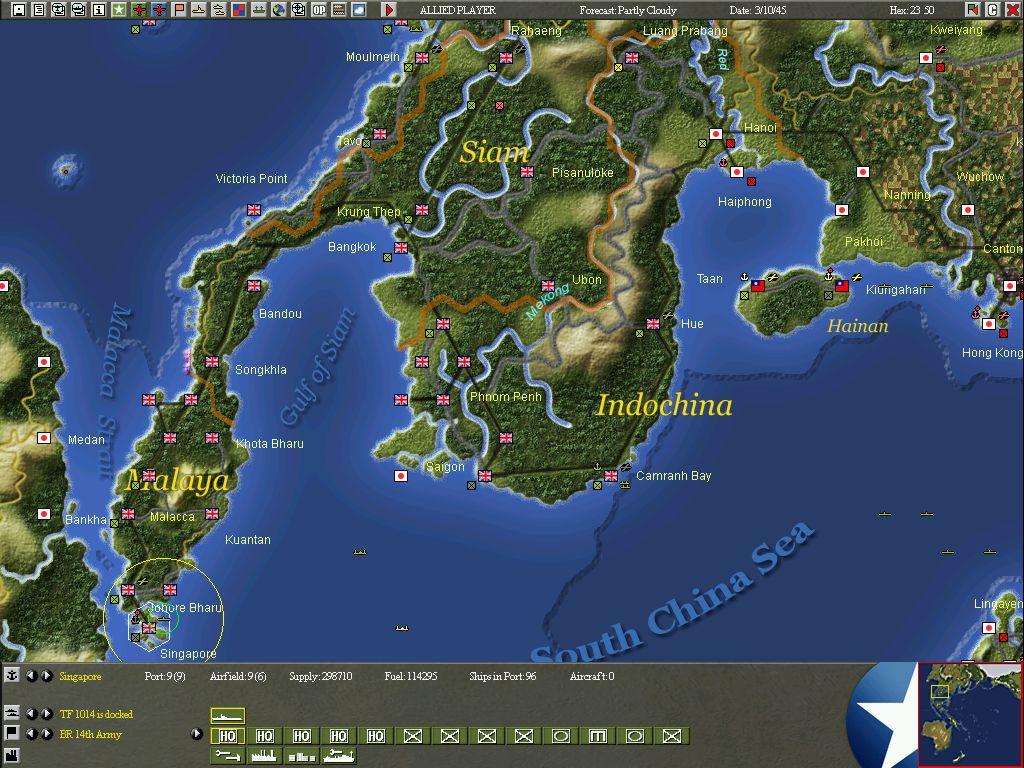1024x768 pixels.
Task: Click the C button at top right
Action: [992, 9]
